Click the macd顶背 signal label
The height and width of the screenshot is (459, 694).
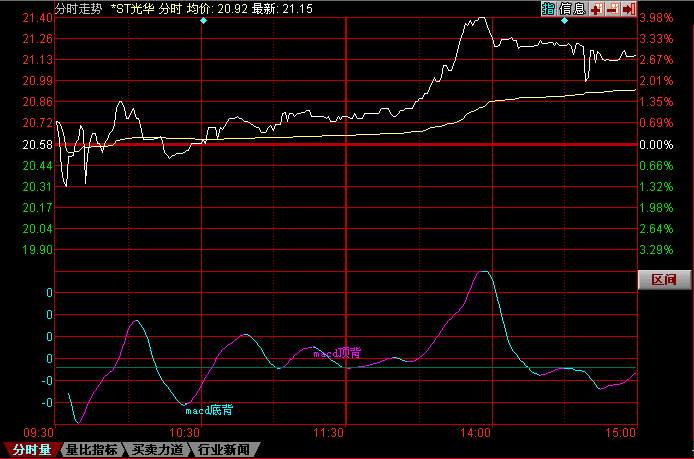(337, 353)
